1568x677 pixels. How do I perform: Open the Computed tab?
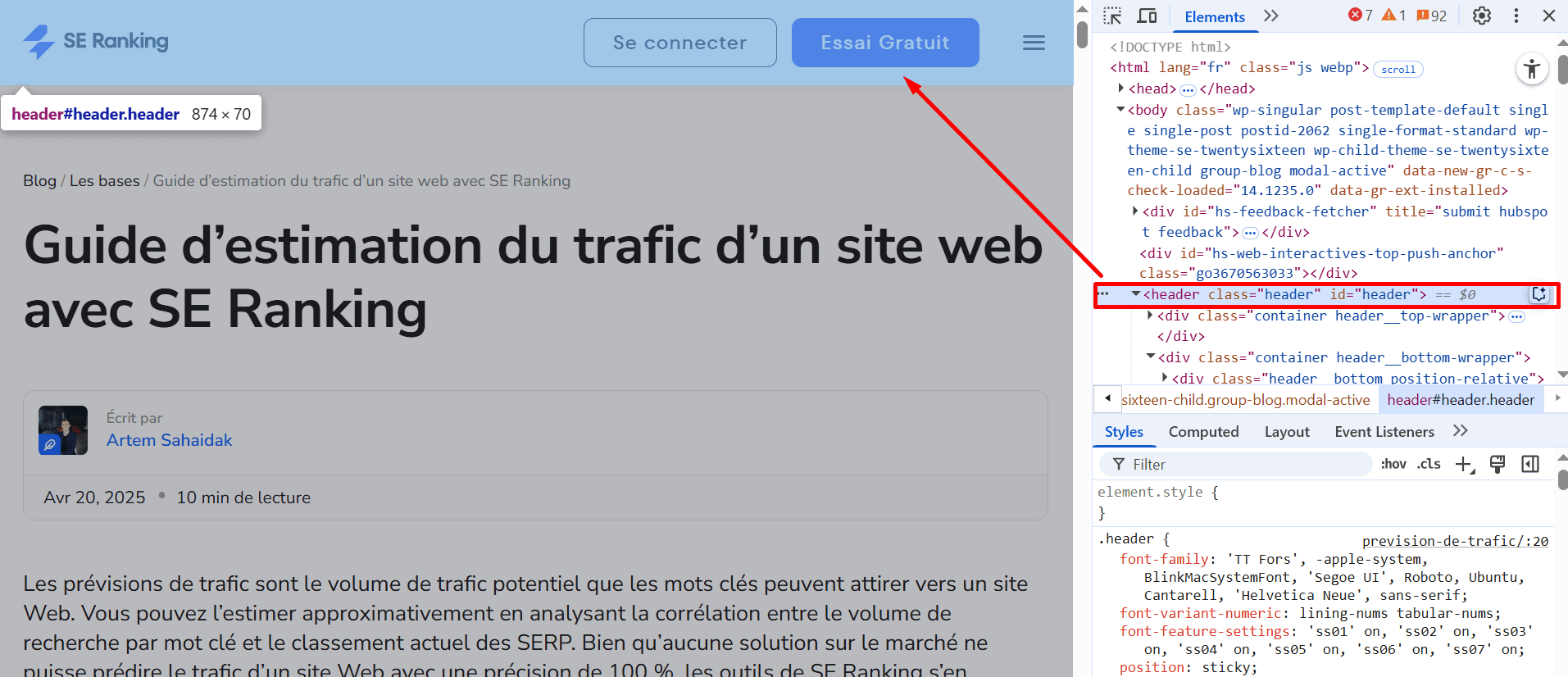click(x=1203, y=432)
